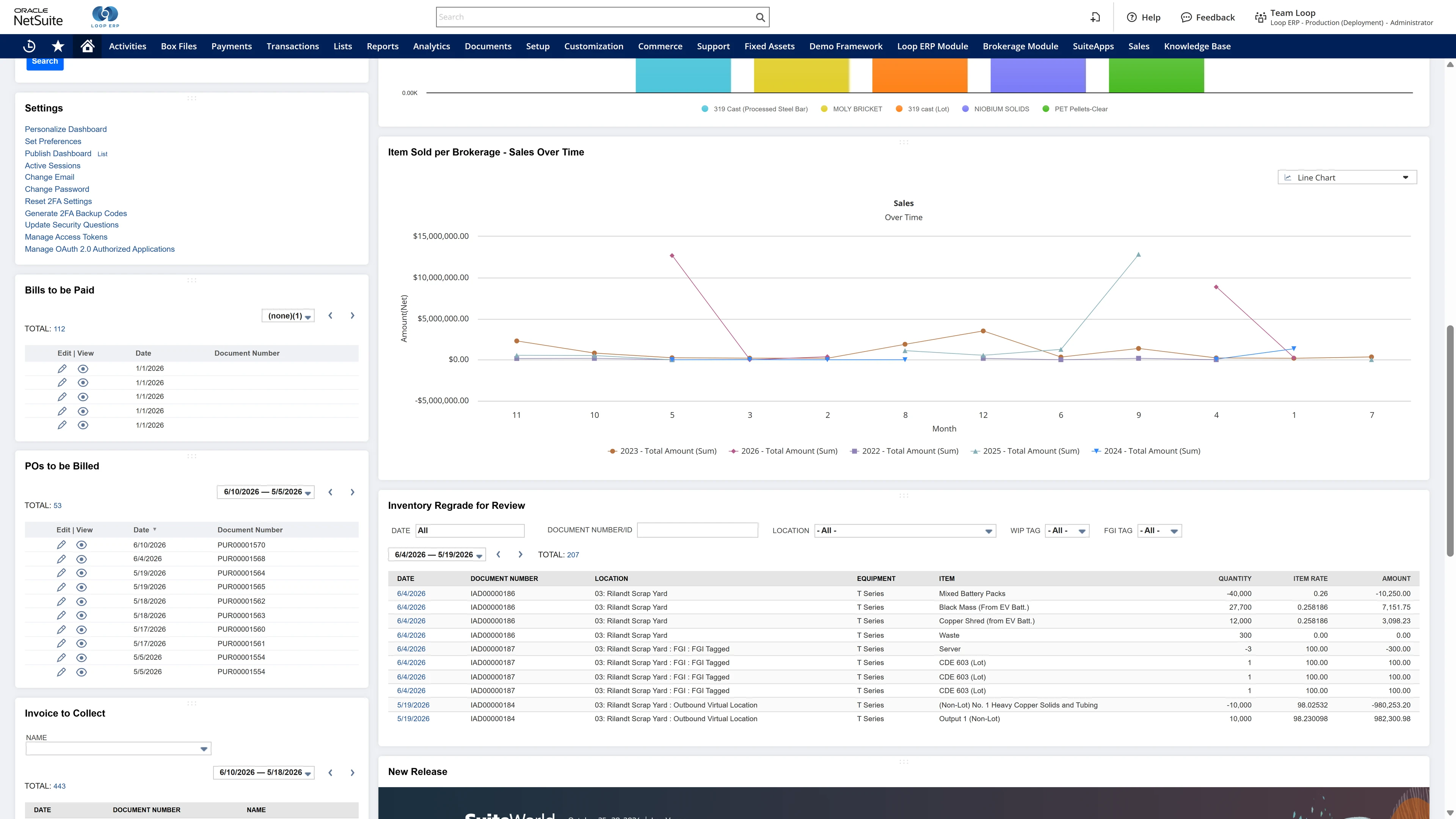This screenshot has height=819, width=1456.
Task: Open the 5/19/2026 IAD00000184 Output 1 date link
Action: [413, 719]
